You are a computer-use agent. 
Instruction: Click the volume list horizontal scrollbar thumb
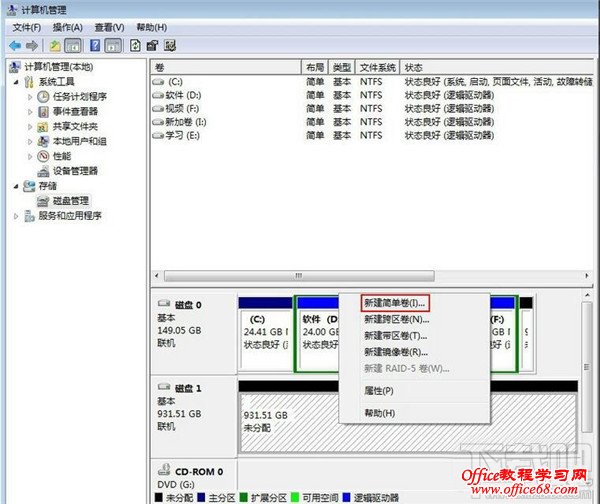click(299, 276)
